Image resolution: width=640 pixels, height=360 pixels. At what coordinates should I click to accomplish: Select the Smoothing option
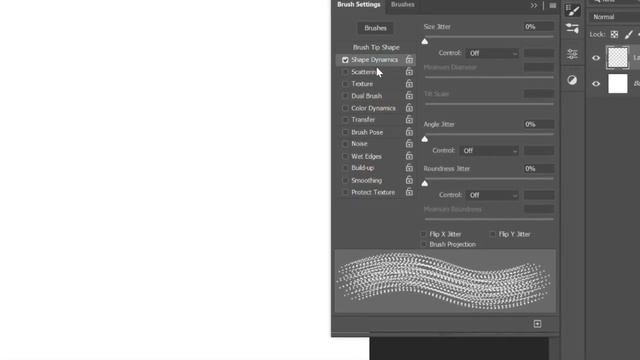(x=367, y=180)
